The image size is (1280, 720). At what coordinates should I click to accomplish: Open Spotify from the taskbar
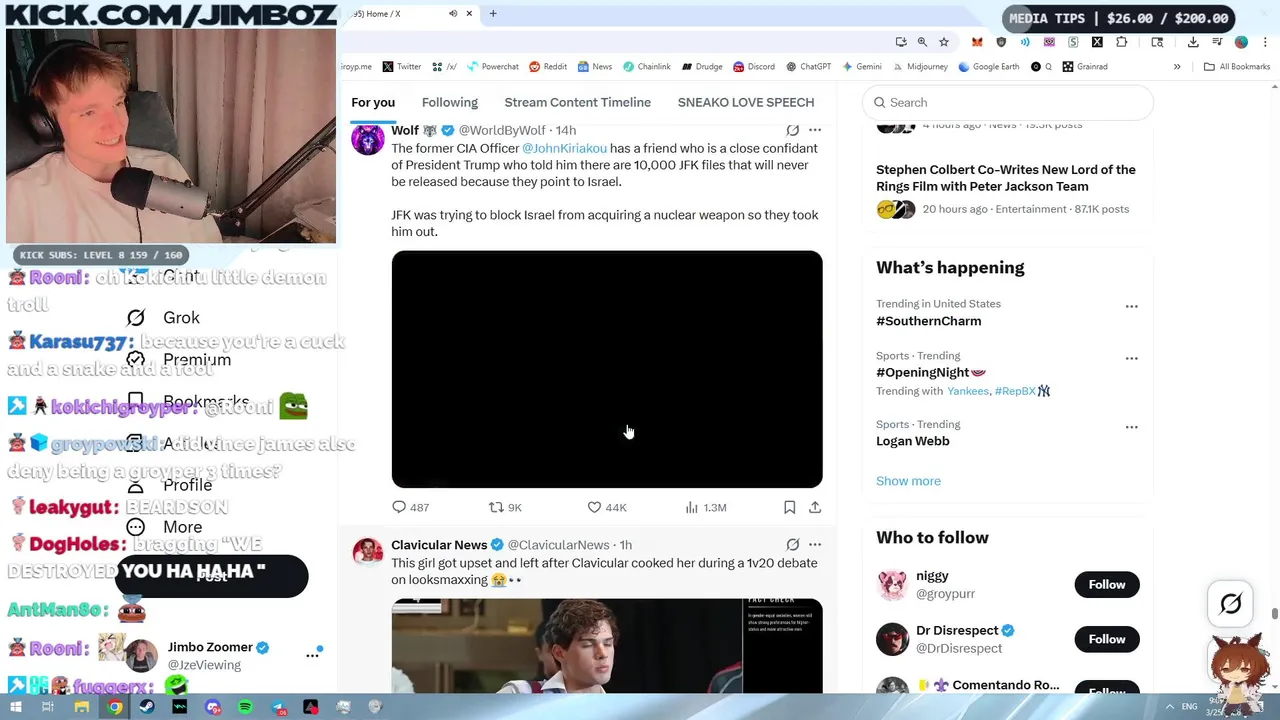click(x=245, y=707)
